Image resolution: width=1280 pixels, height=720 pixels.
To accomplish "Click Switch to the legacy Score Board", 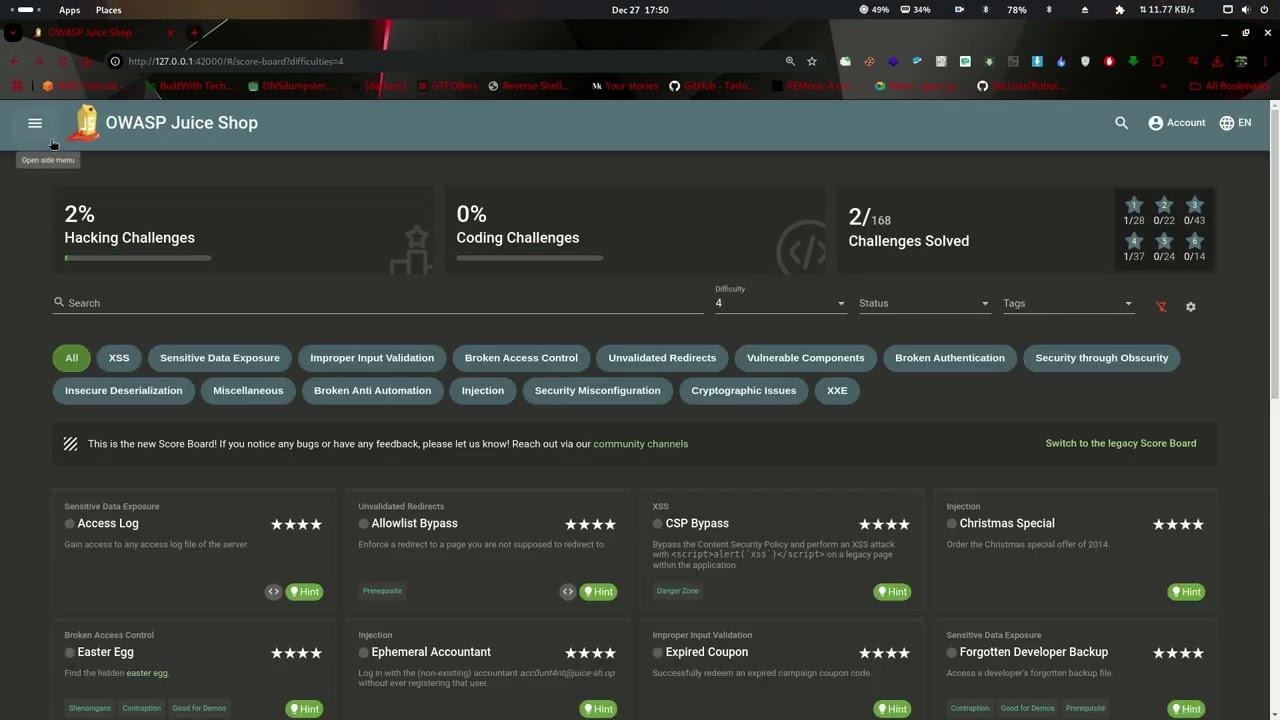I will coord(1120,443).
